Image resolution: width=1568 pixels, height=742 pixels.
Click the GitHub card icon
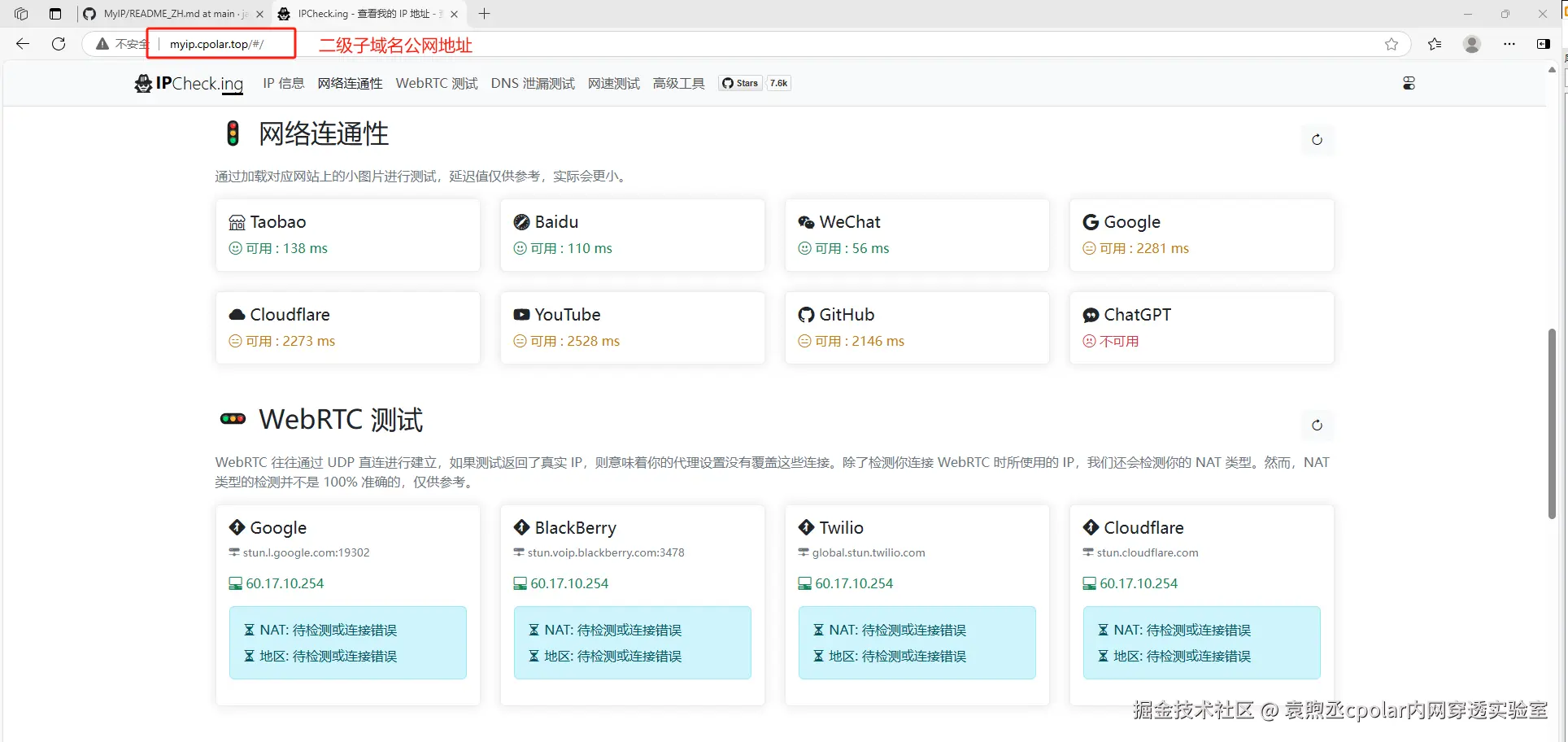click(x=806, y=315)
